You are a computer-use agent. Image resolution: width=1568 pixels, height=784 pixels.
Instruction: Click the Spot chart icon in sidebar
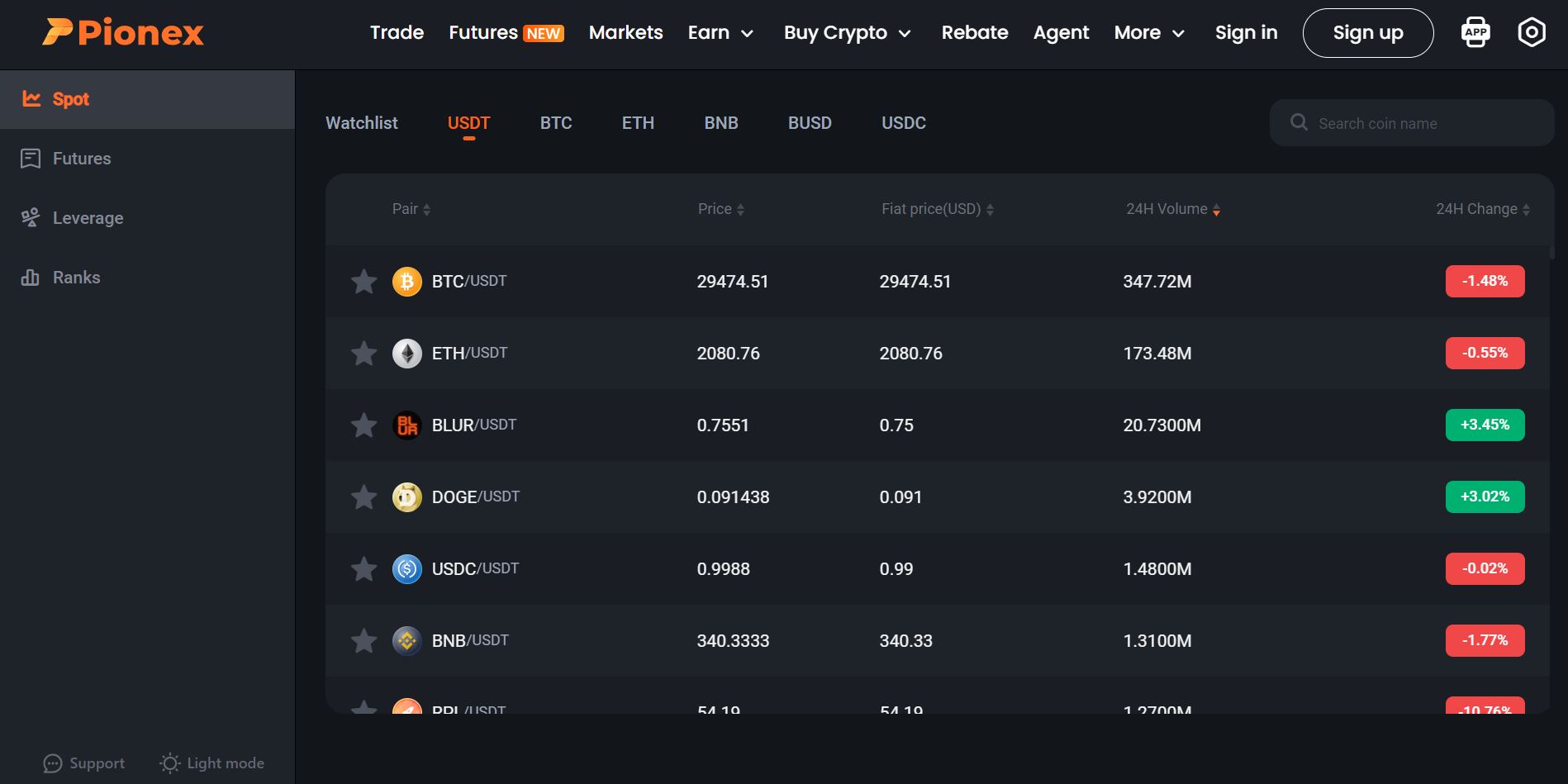point(31,99)
